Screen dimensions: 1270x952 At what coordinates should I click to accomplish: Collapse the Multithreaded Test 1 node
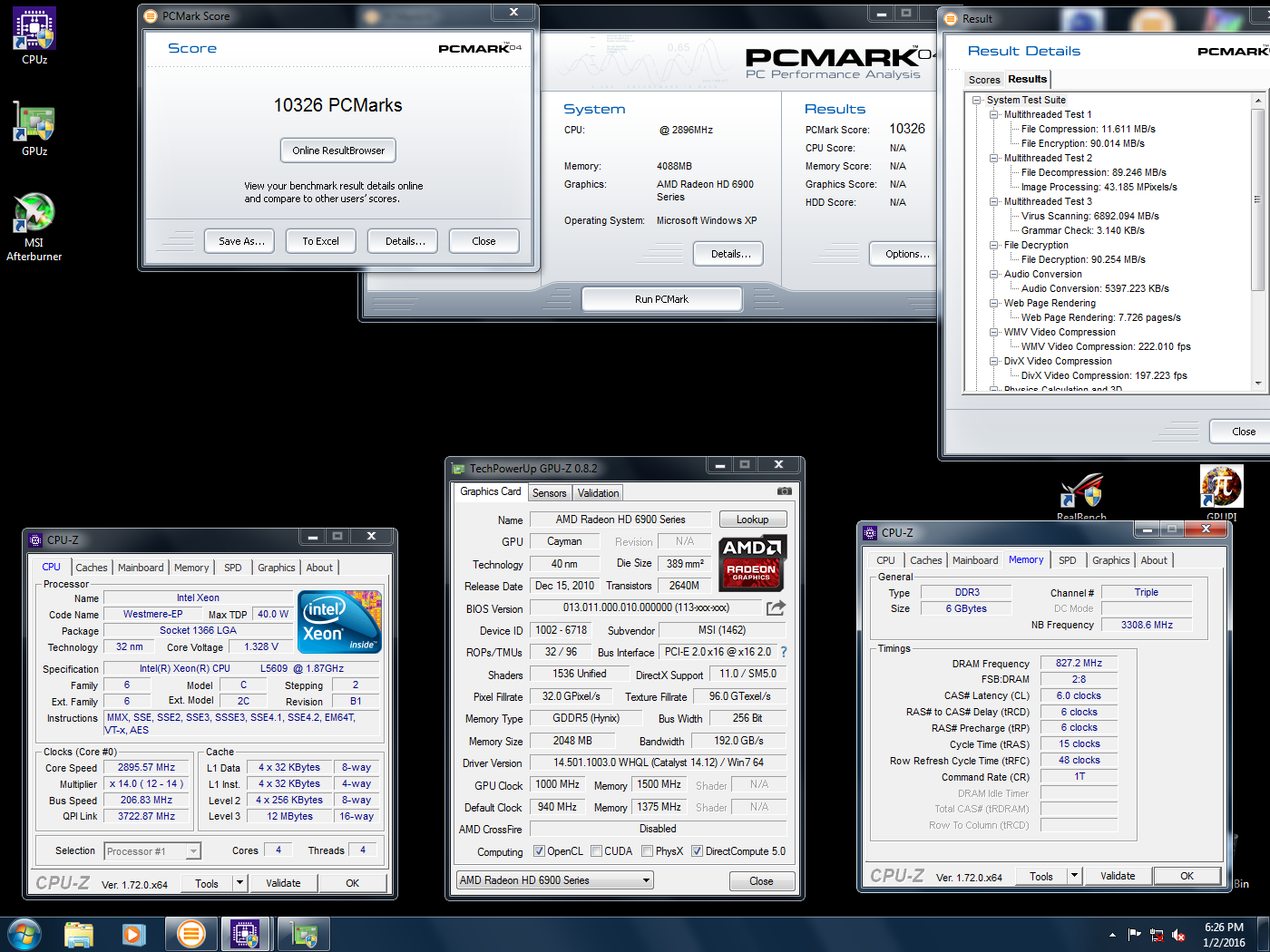994,115
